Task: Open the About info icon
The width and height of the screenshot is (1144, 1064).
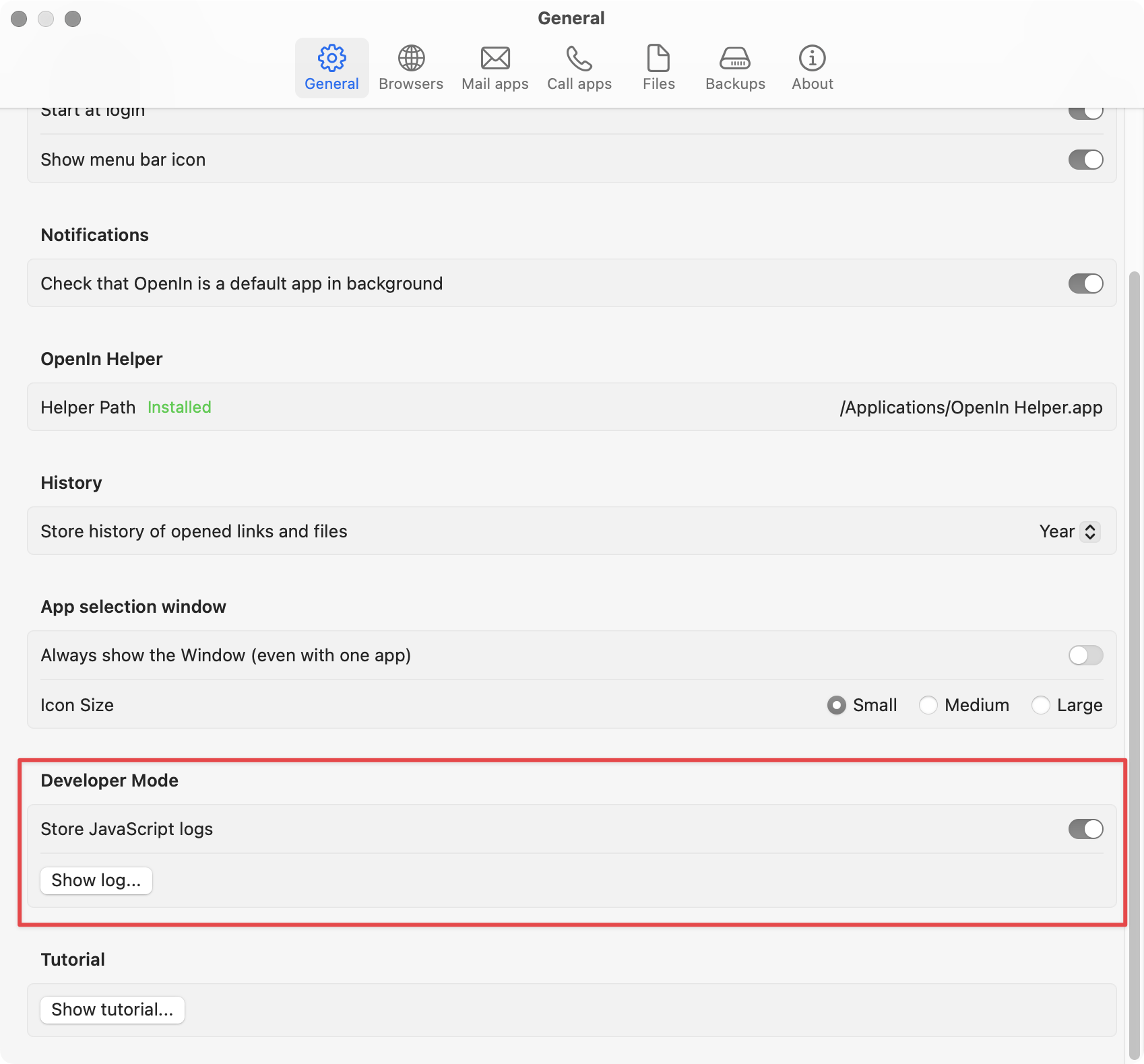Action: pyautogui.click(x=813, y=59)
